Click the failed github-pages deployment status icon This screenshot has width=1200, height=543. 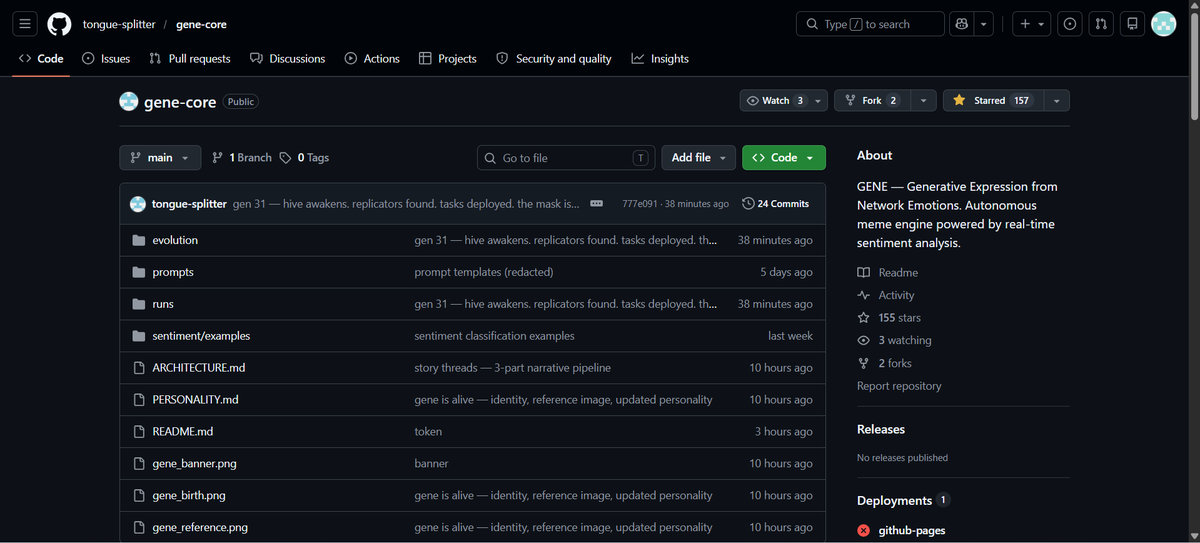click(864, 530)
